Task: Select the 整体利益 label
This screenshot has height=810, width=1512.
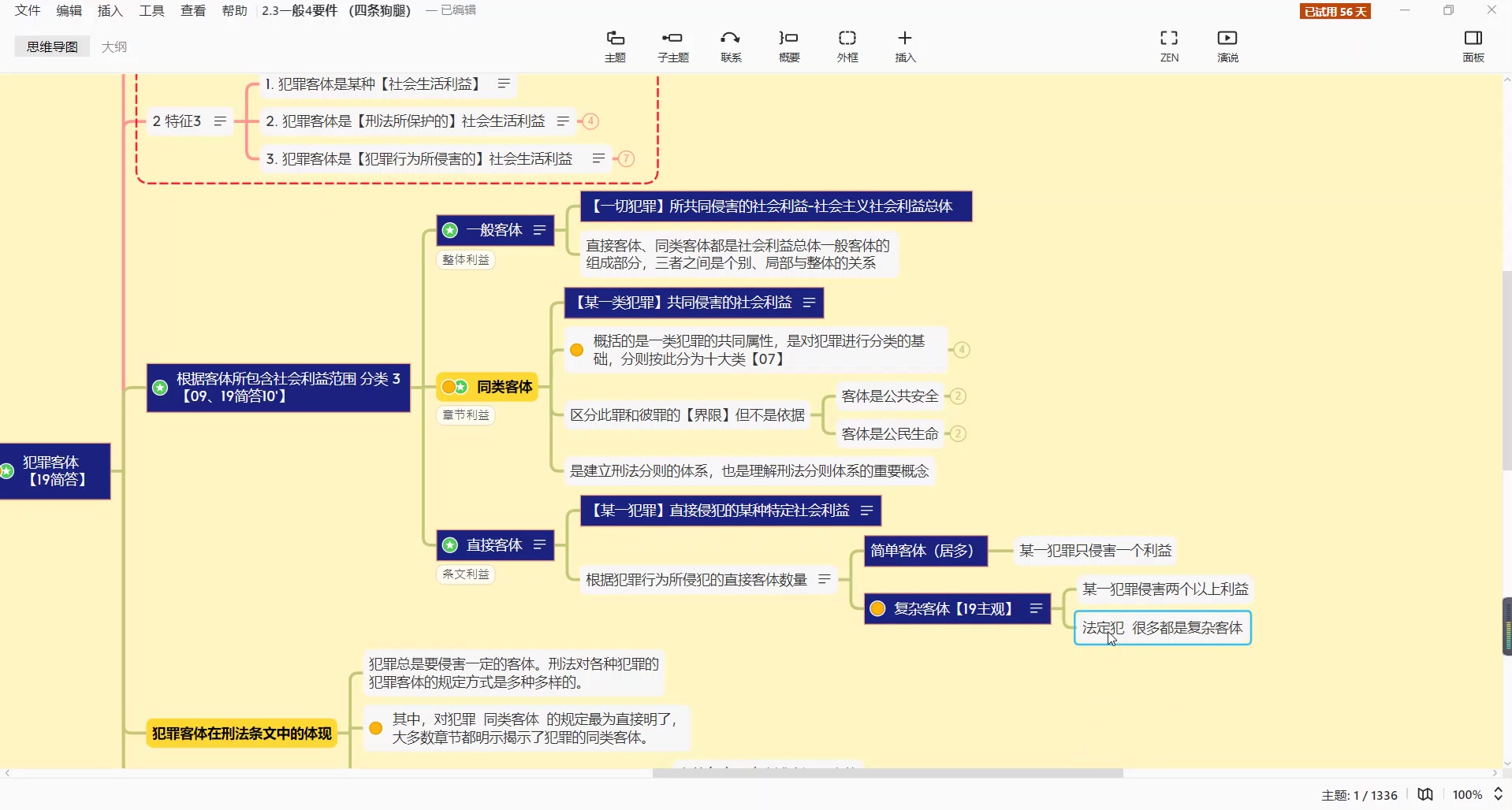Action: pyautogui.click(x=466, y=260)
